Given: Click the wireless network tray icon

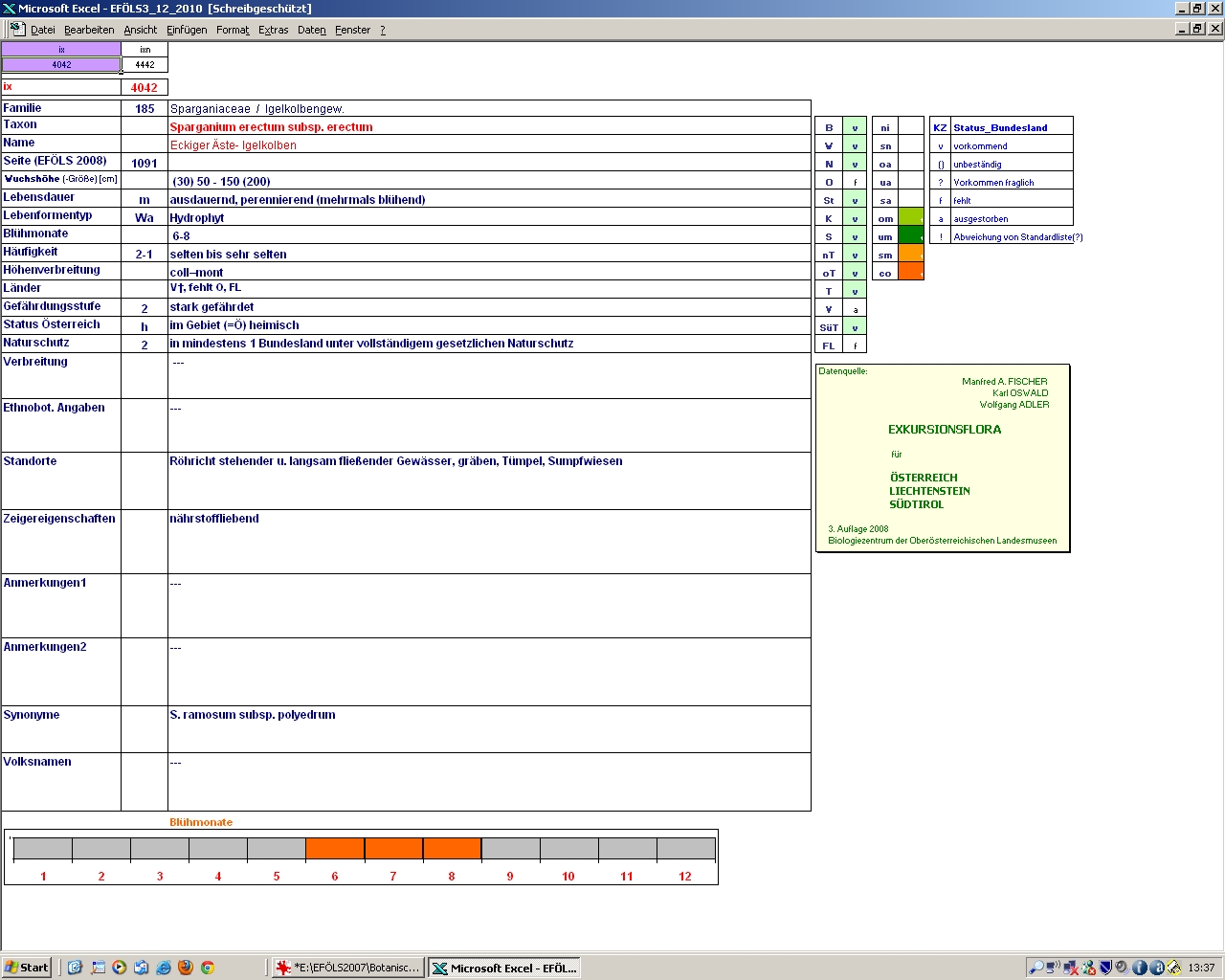Looking at the screenshot, I should click(x=1054, y=968).
